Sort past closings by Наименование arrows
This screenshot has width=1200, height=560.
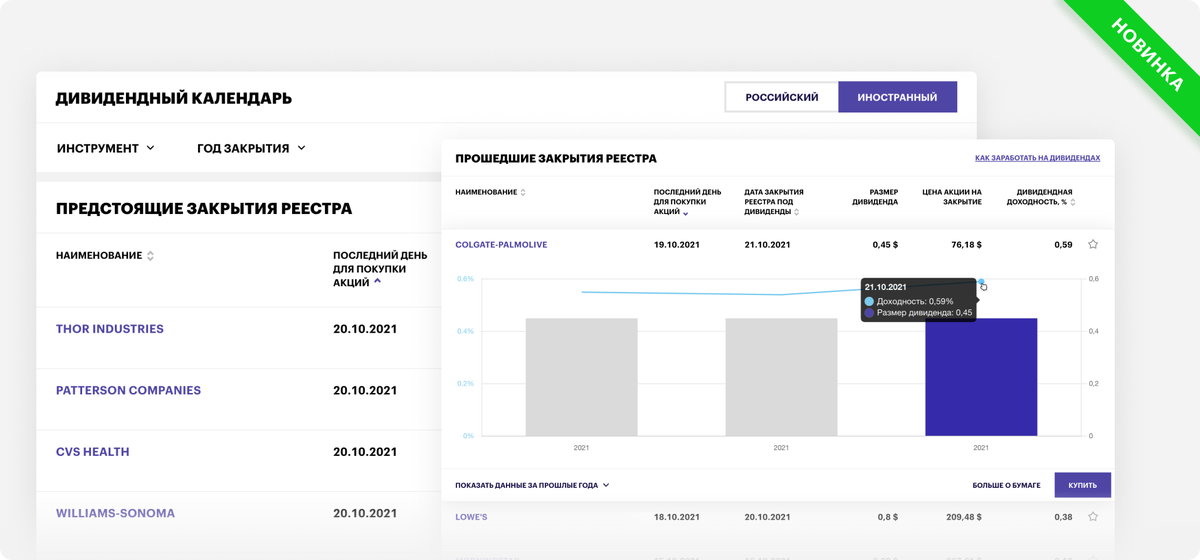click(x=523, y=192)
